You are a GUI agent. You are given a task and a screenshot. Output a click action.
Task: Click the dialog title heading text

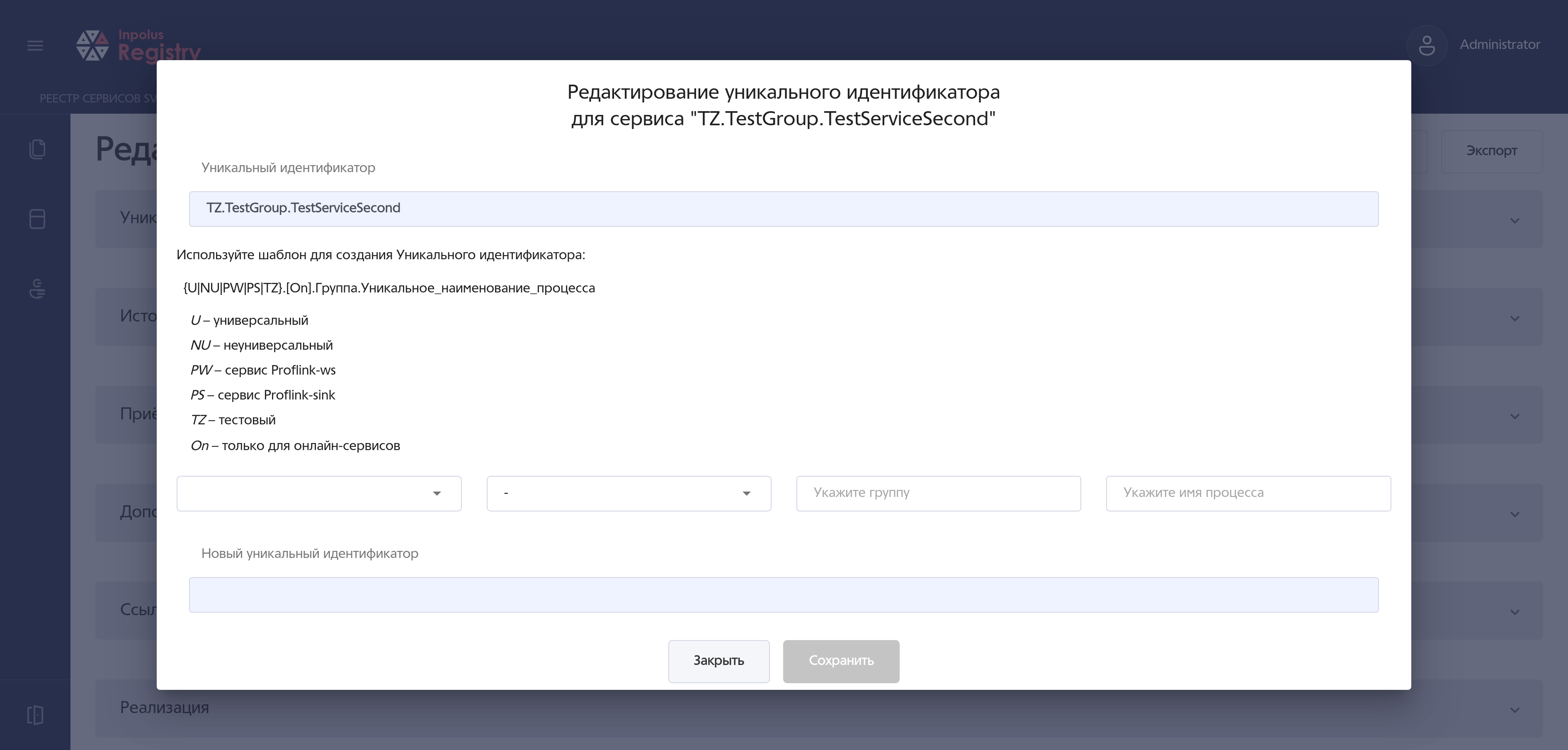(784, 105)
